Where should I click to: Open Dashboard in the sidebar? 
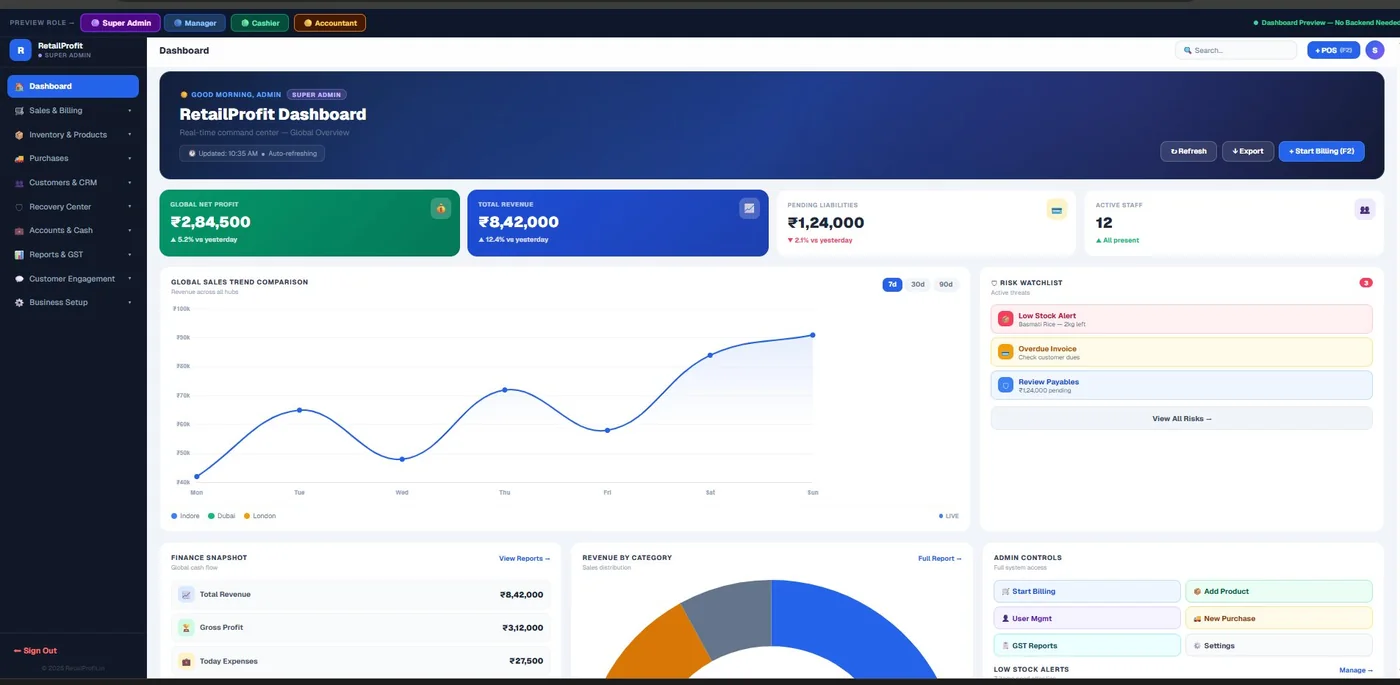click(72, 86)
